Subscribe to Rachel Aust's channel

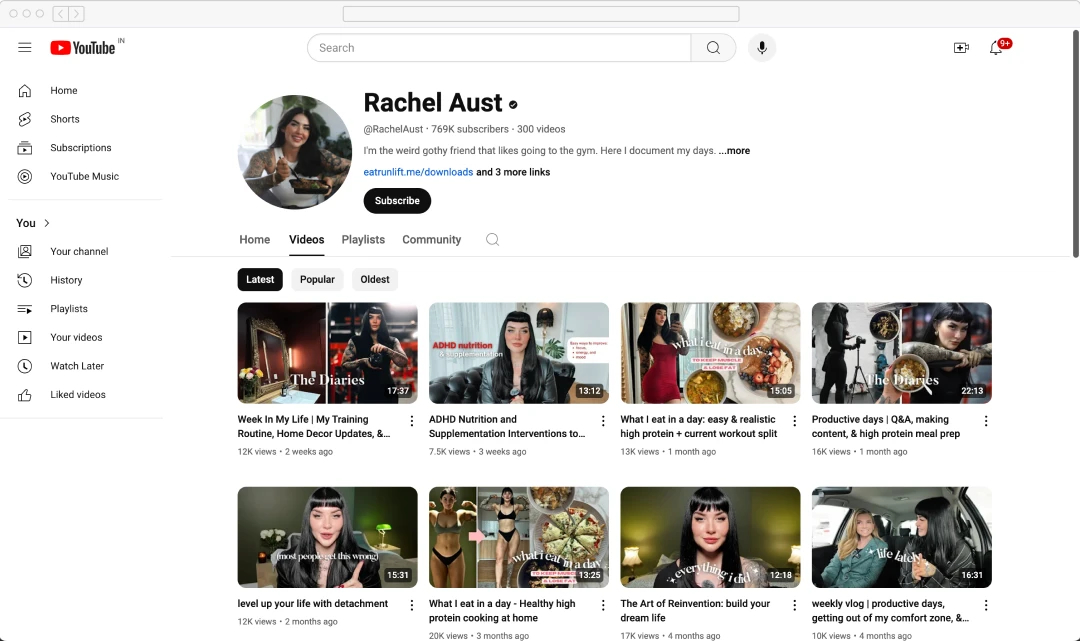coord(397,200)
